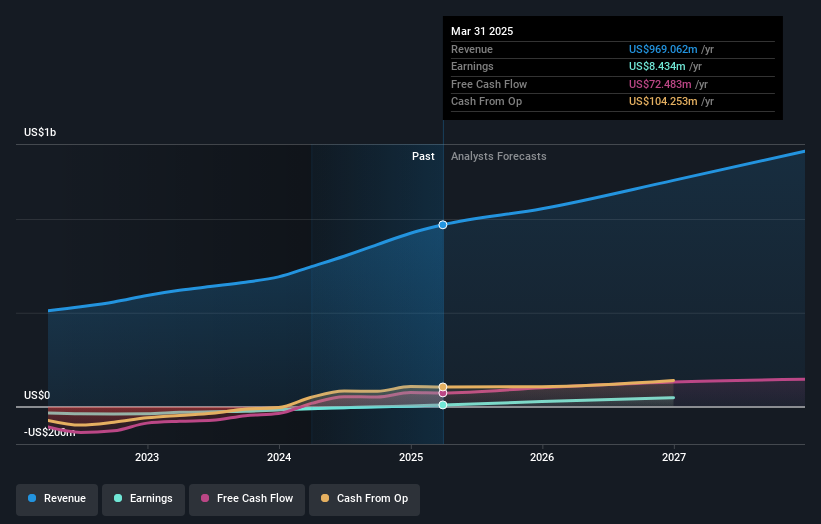The height and width of the screenshot is (524, 821).
Task: Click the US$0 axis label
Action: pos(37,395)
